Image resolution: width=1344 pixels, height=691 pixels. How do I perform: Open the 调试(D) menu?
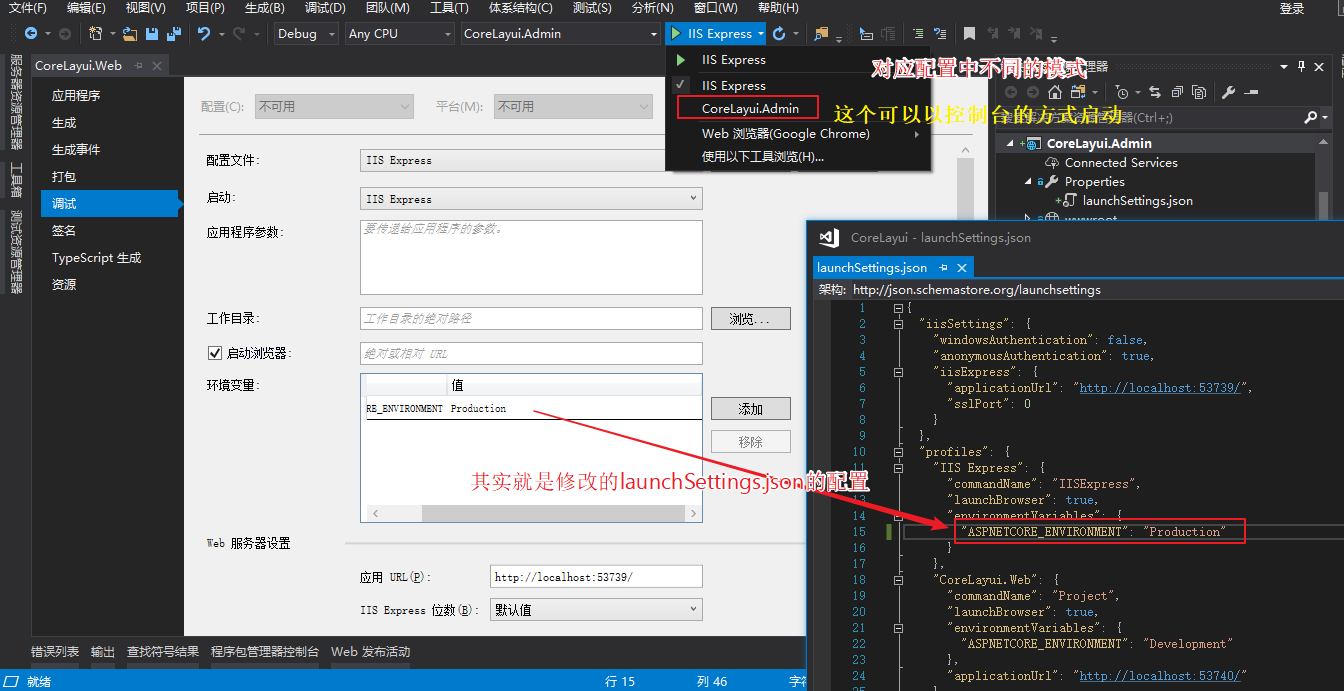click(x=325, y=8)
